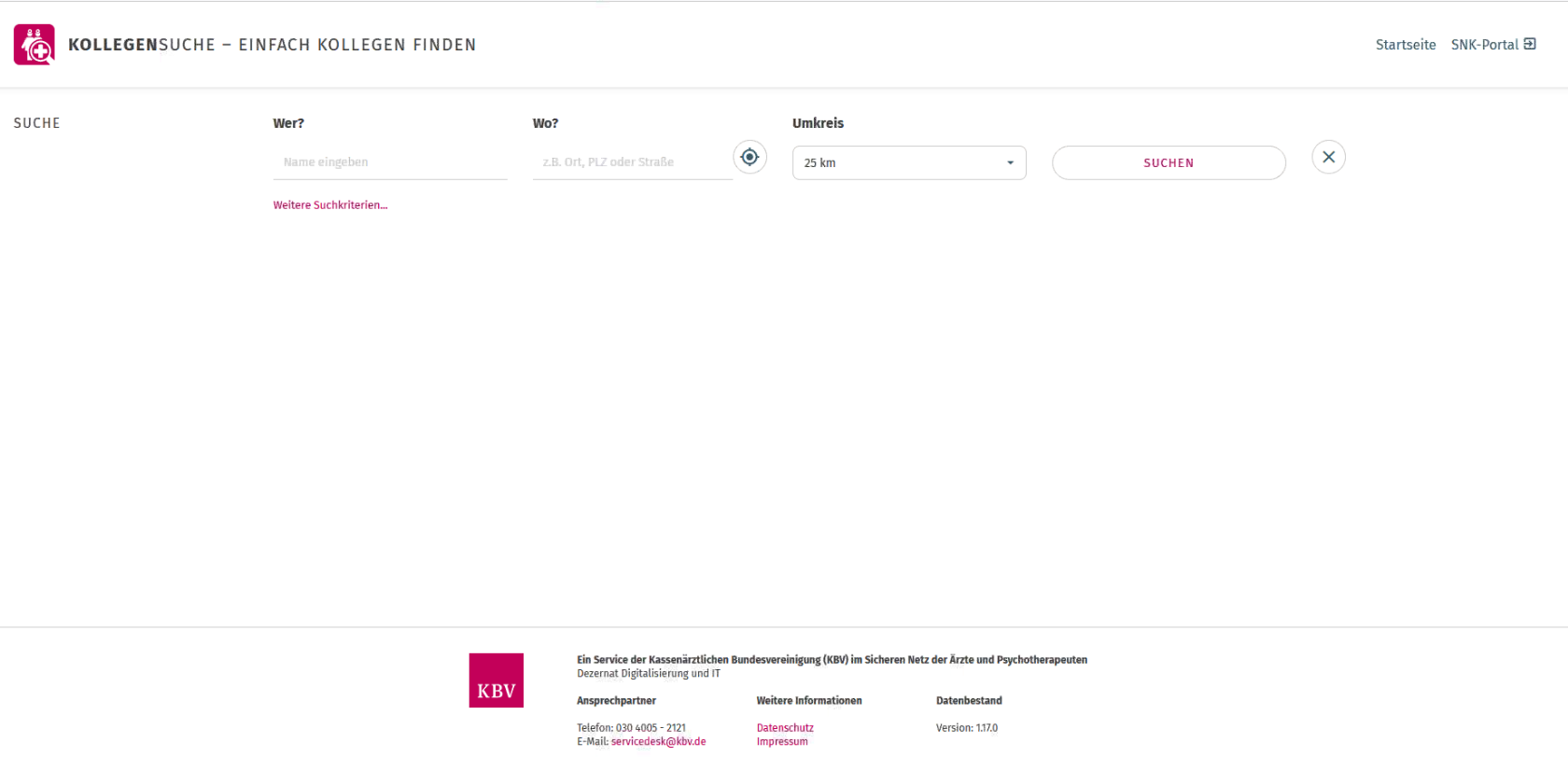Go to Startseite in top navigation
Viewport: 1568px width, 771px height.
click(x=1405, y=45)
